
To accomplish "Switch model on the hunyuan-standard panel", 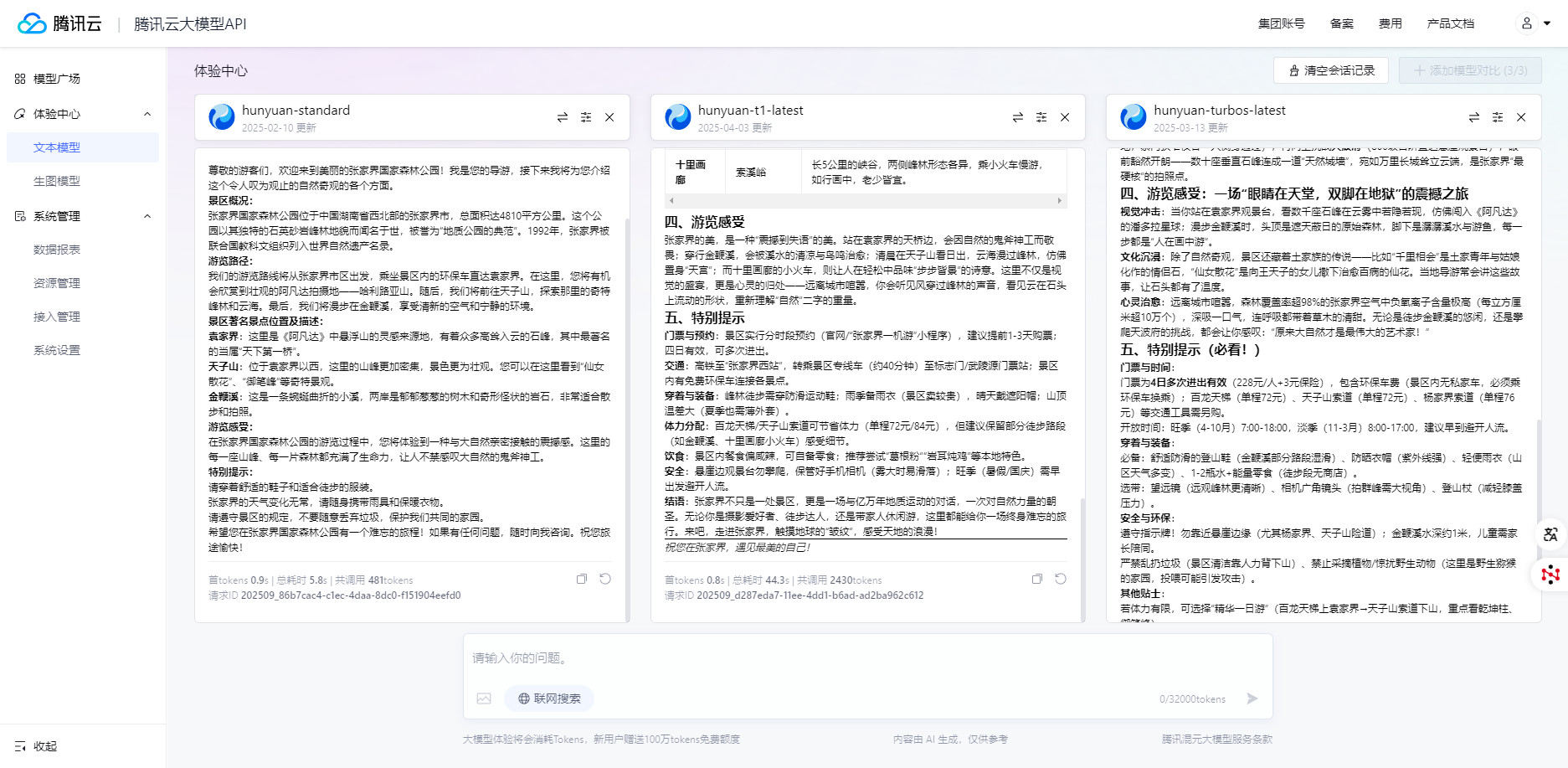I will point(563,117).
